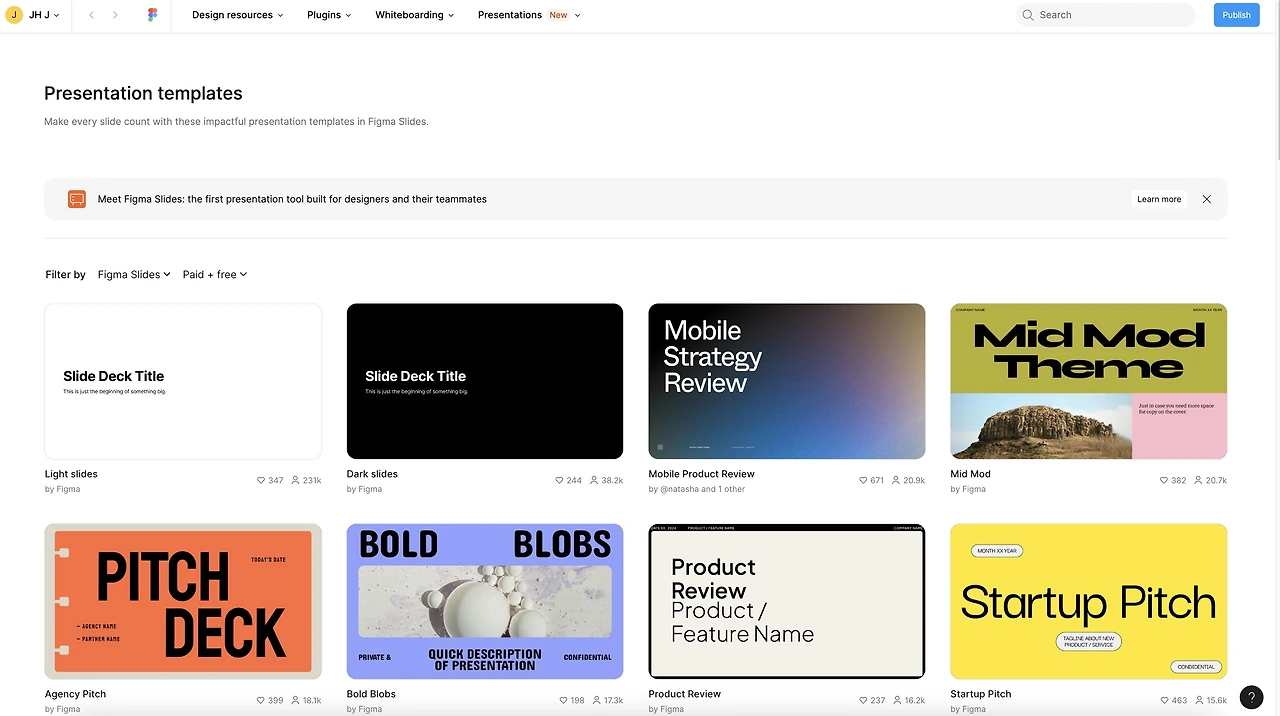Viewport: 1280px width, 716px height.
Task: Open the Figma Slides filter dropdown
Action: (x=134, y=274)
